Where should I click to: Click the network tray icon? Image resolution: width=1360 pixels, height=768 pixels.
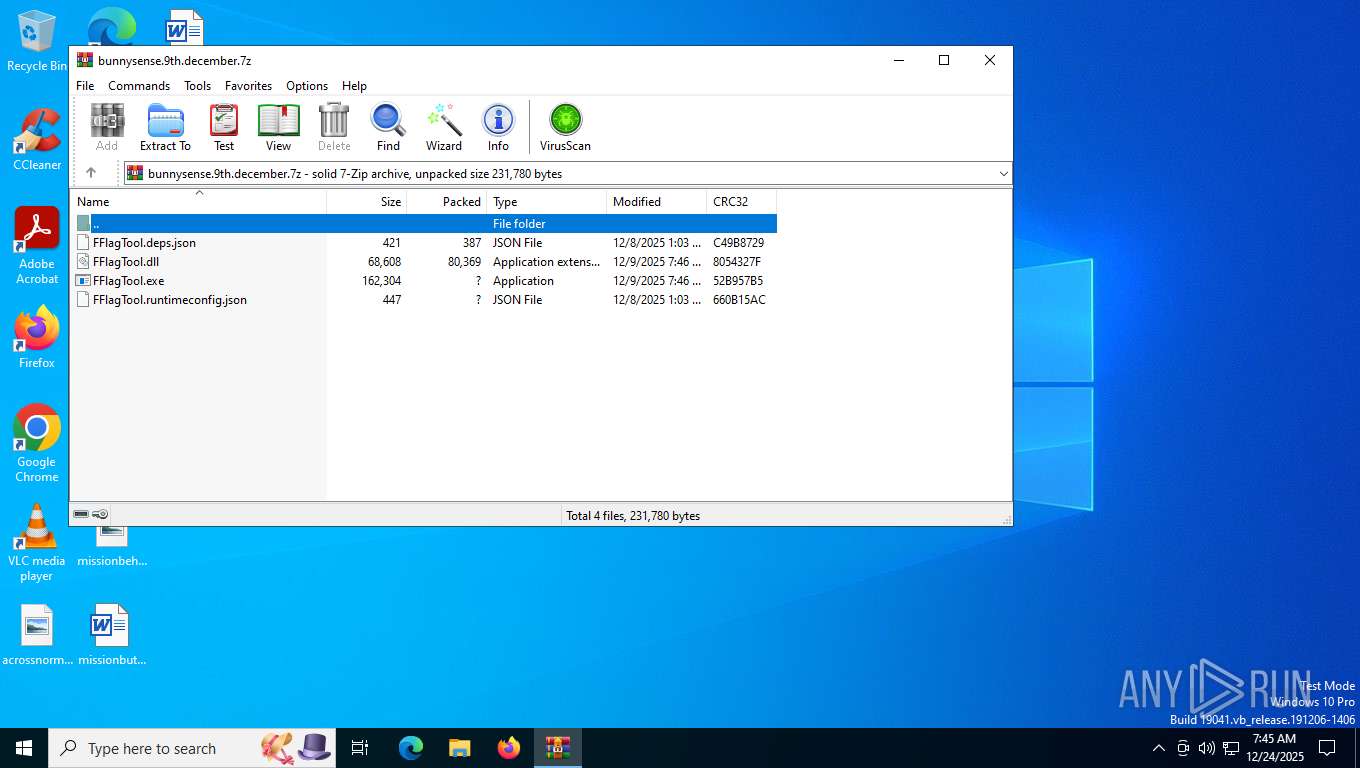(1231, 748)
